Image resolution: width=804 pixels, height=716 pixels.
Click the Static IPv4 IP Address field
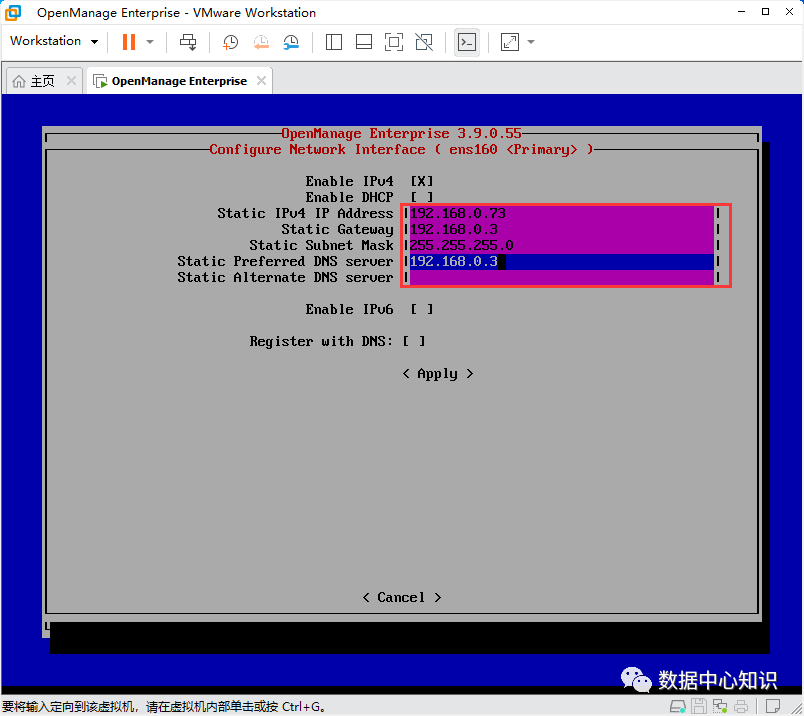[x=562, y=213]
